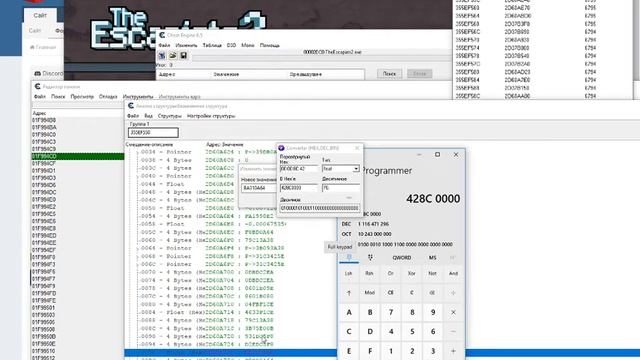
Task: Click the clear key next to CE
Action: pos(411,293)
